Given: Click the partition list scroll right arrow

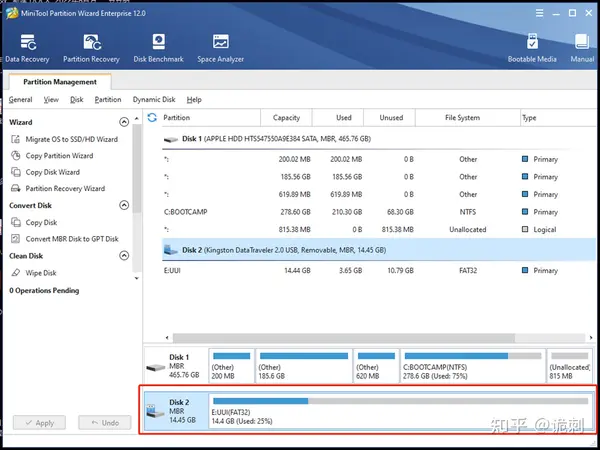Looking at the screenshot, I should tap(591, 338).
